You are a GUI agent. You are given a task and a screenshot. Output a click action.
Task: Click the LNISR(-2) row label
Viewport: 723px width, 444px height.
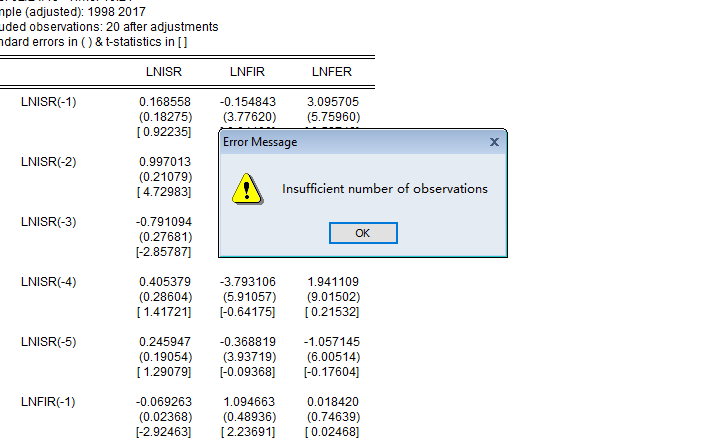[48, 162]
